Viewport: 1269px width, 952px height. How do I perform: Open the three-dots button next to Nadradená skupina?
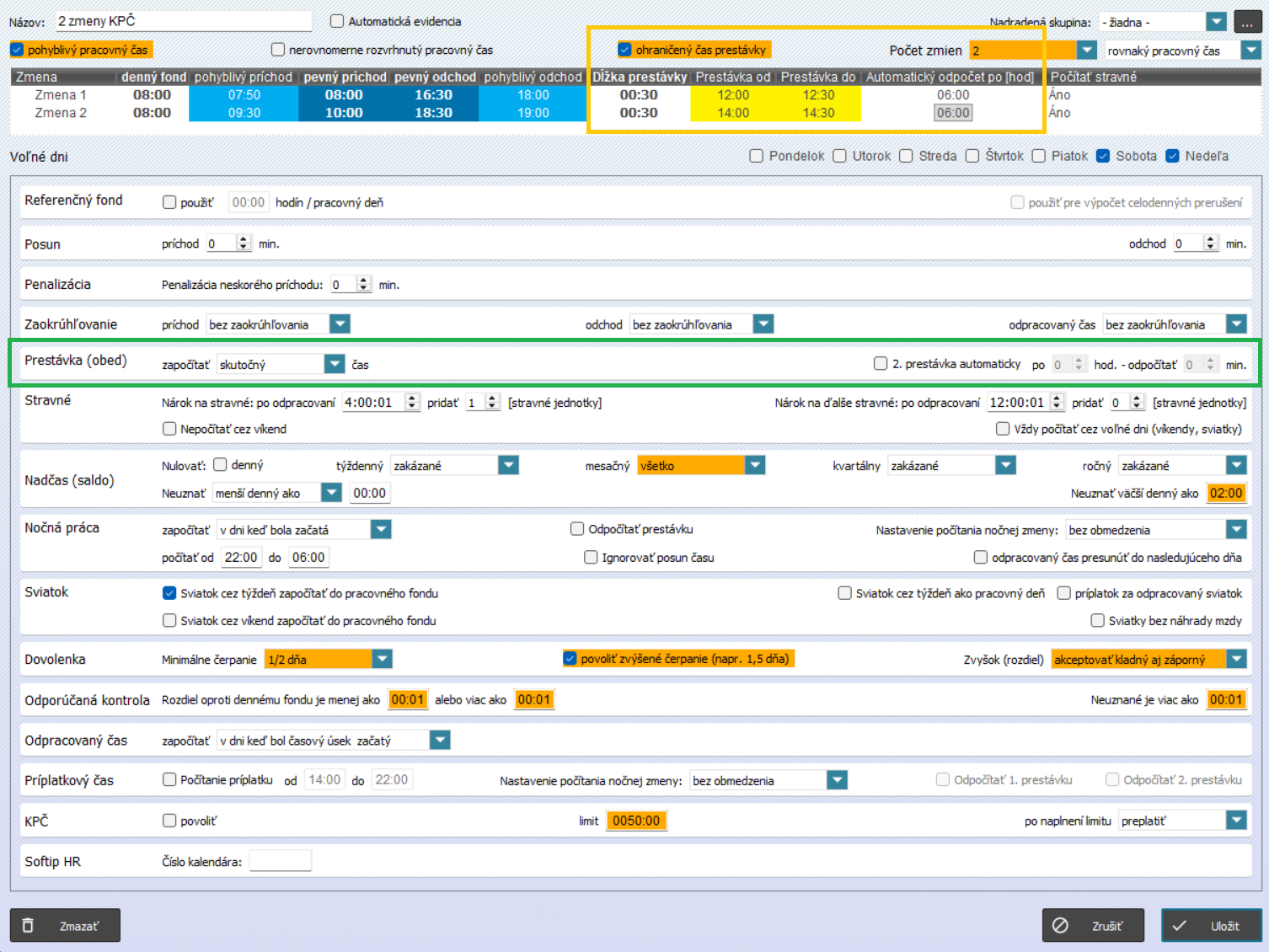point(1247,22)
